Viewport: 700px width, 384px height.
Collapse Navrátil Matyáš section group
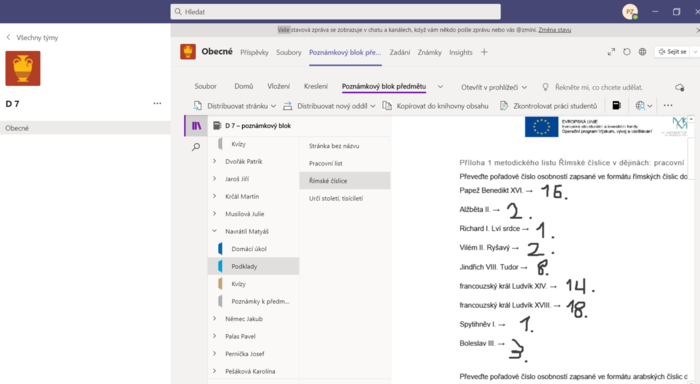coord(214,231)
